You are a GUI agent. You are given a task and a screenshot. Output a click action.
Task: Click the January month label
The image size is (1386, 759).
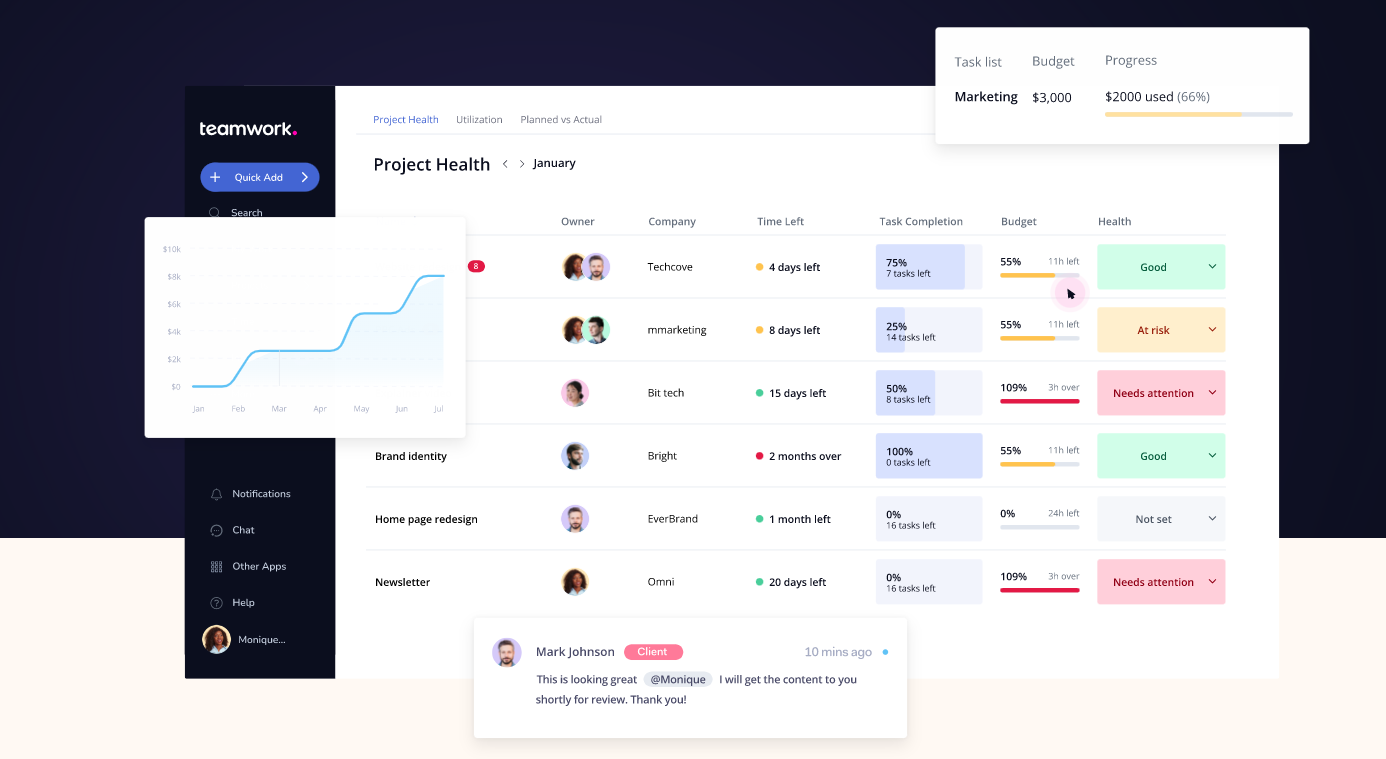pos(554,163)
